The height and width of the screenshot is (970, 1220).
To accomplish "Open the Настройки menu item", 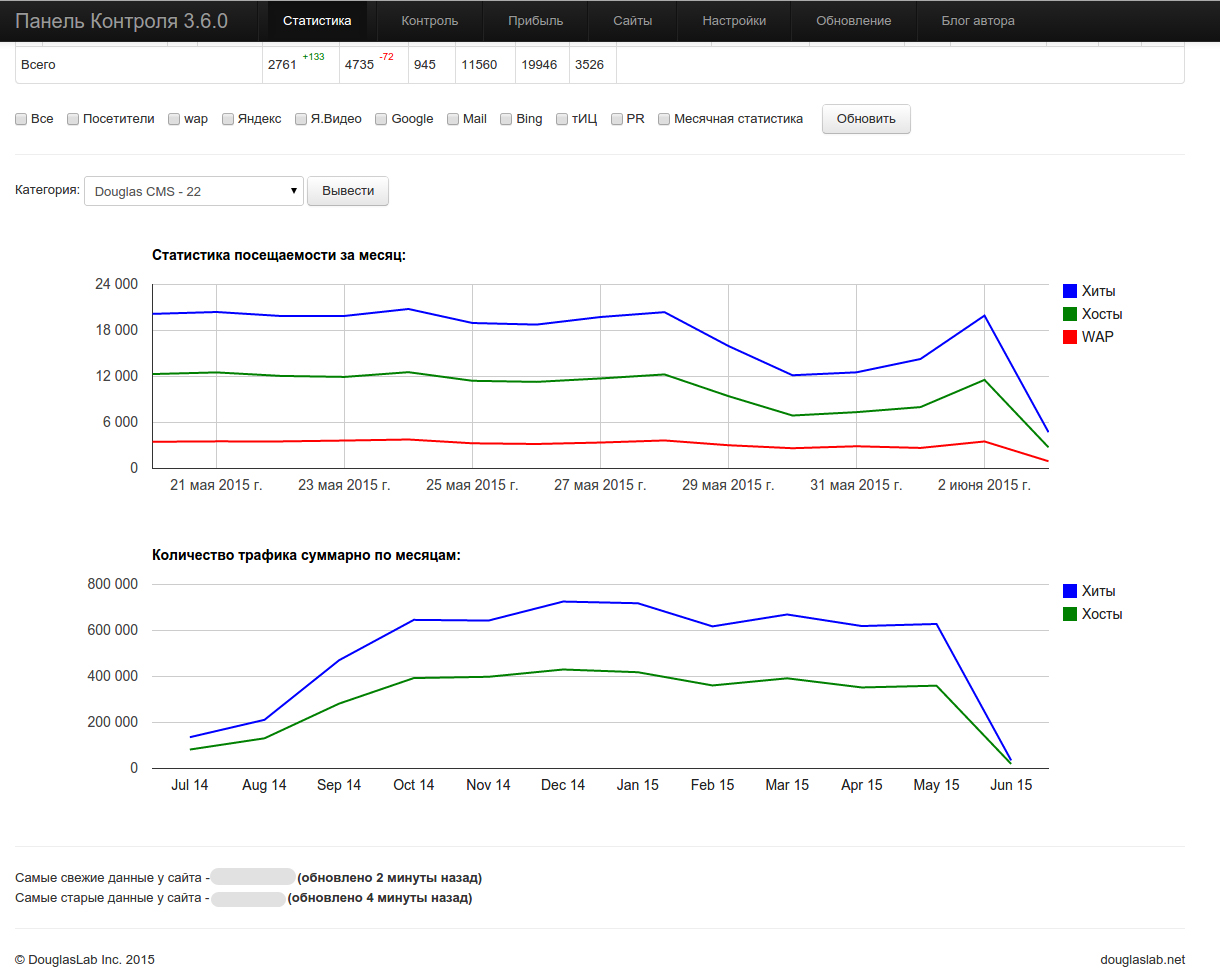I will click(734, 21).
